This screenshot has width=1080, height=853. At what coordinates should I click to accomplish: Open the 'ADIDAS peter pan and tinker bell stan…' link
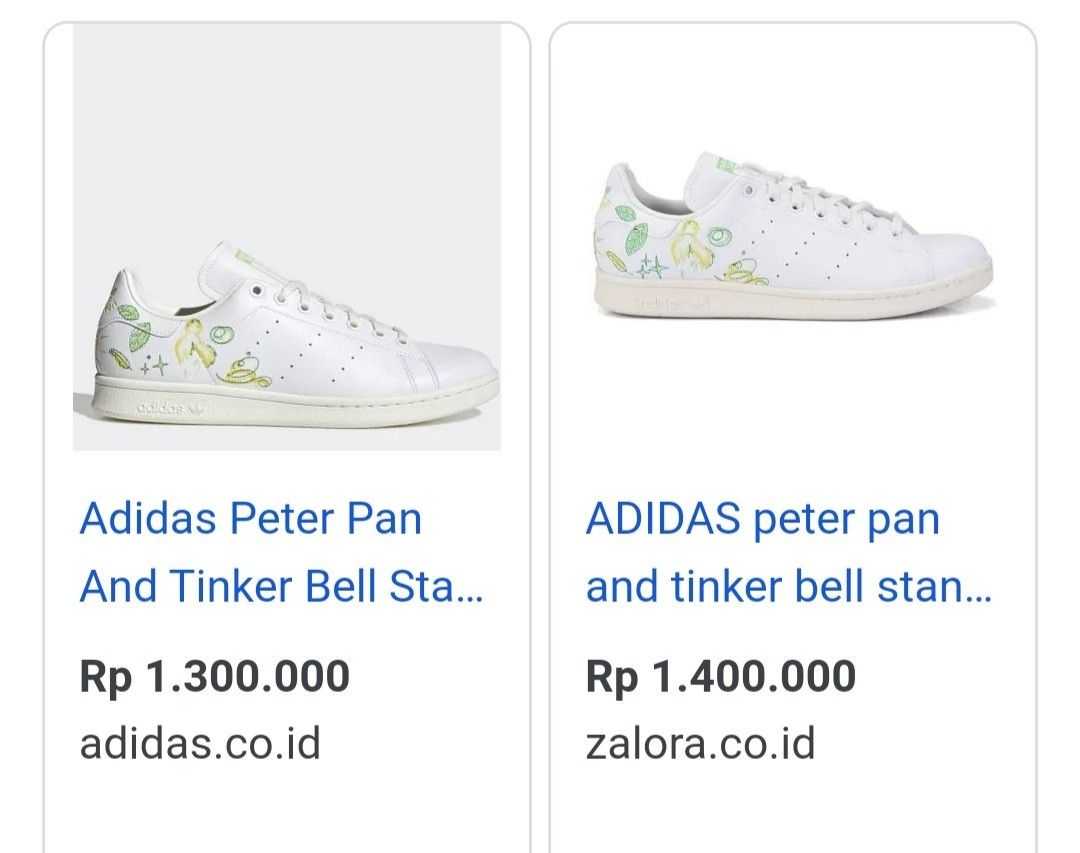pyautogui.click(x=788, y=553)
